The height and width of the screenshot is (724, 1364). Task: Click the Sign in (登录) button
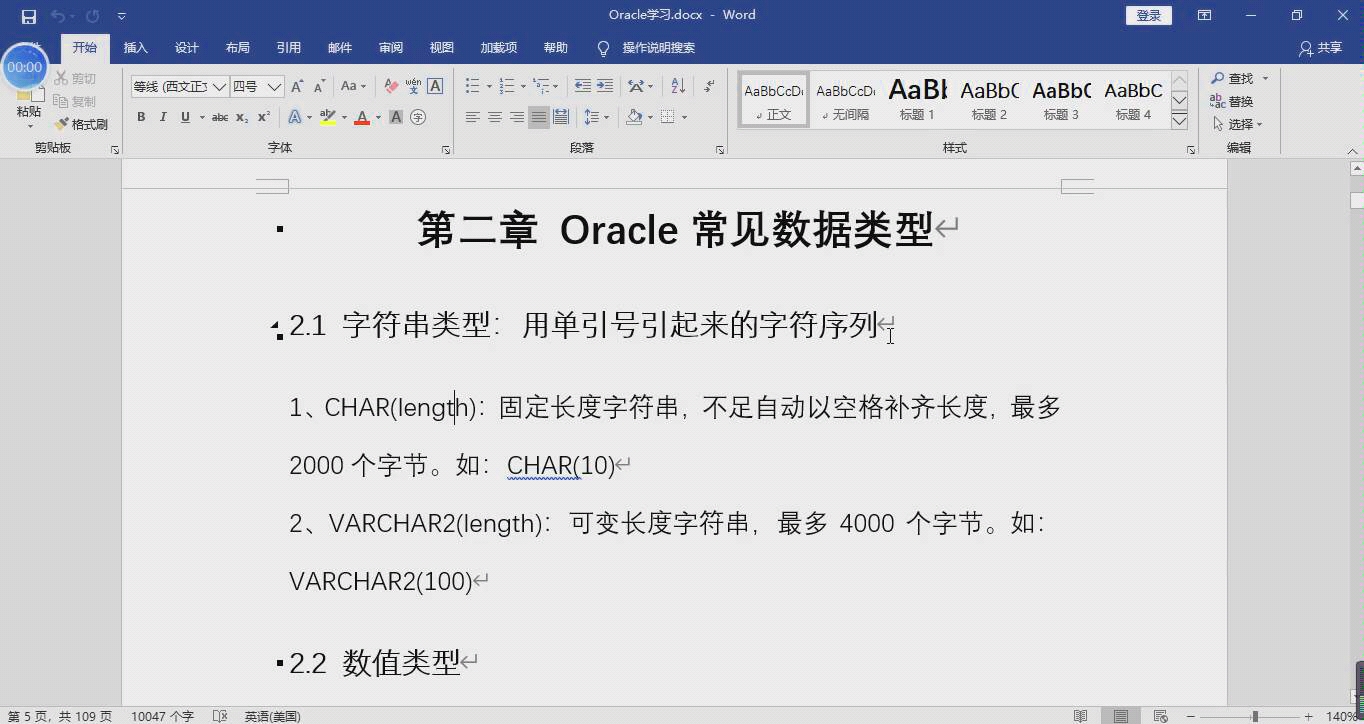coord(1149,16)
